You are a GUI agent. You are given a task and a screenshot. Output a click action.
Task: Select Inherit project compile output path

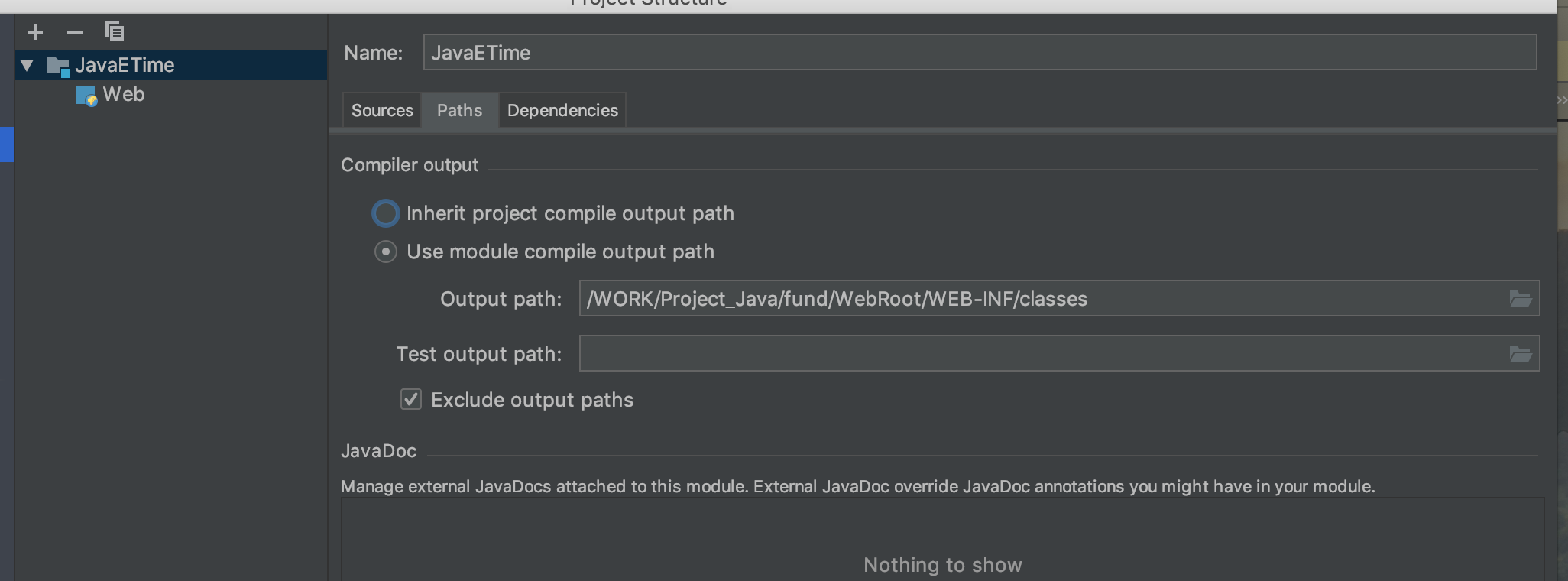click(x=386, y=213)
